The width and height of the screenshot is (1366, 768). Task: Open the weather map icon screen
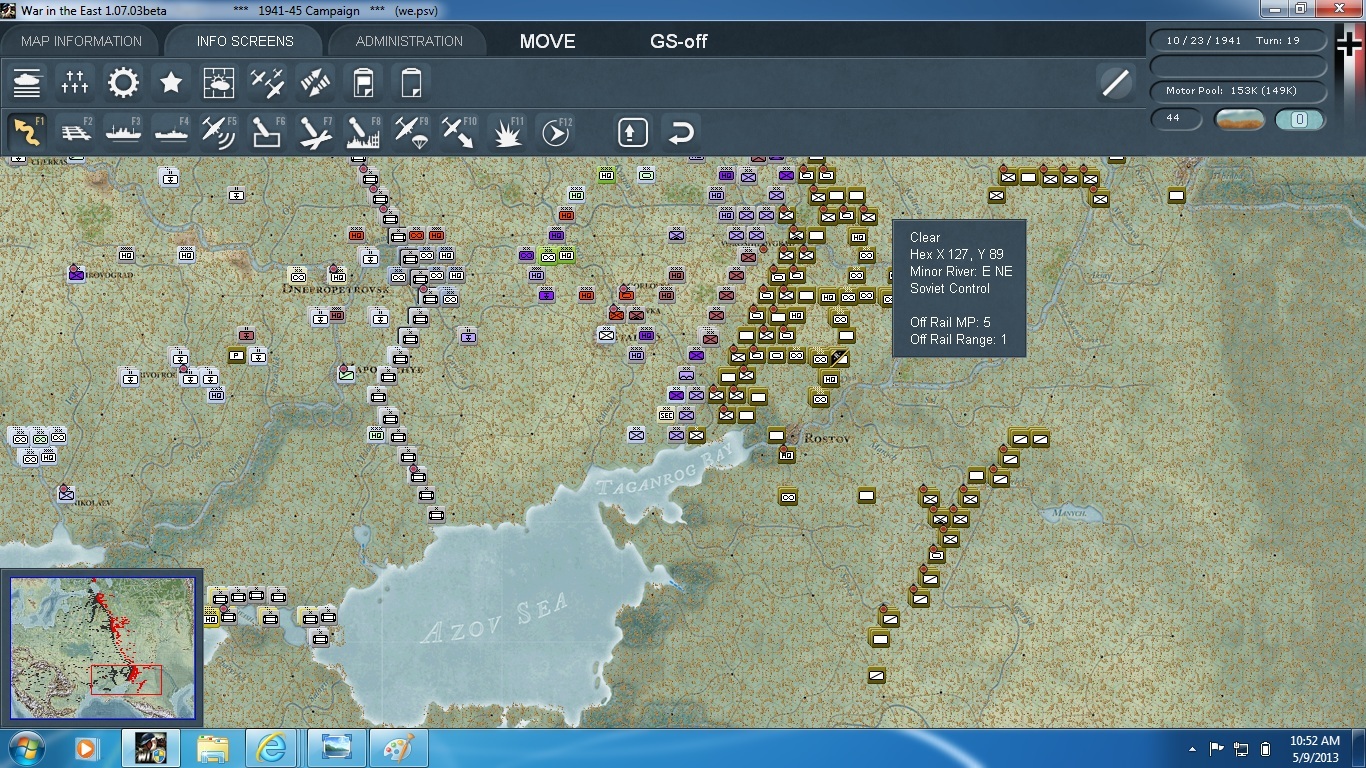point(219,83)
